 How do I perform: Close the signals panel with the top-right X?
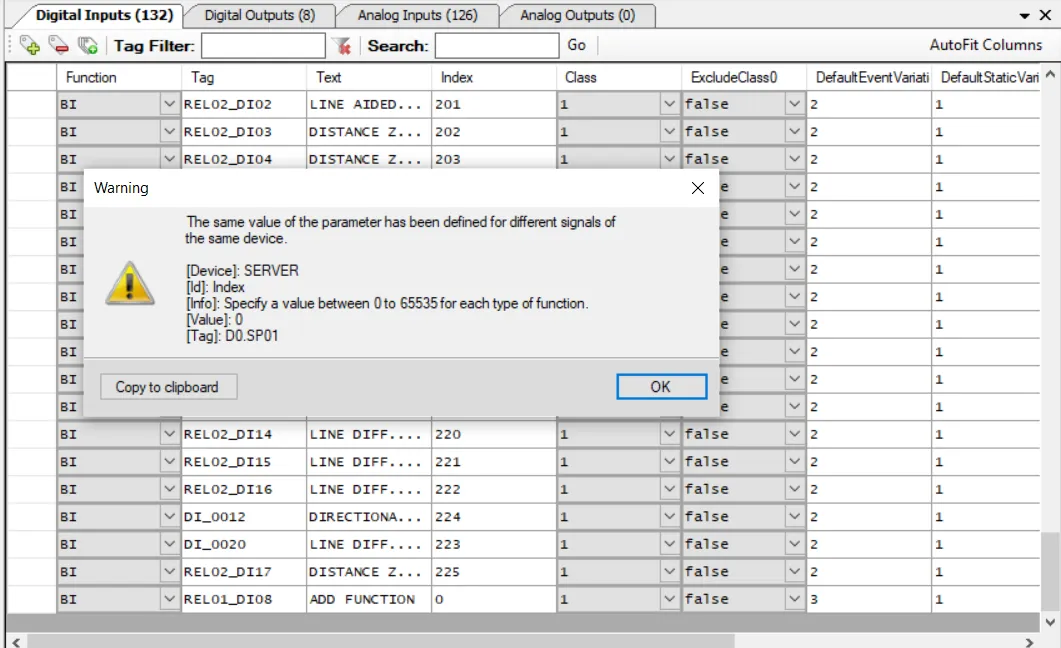[1045, 15]
